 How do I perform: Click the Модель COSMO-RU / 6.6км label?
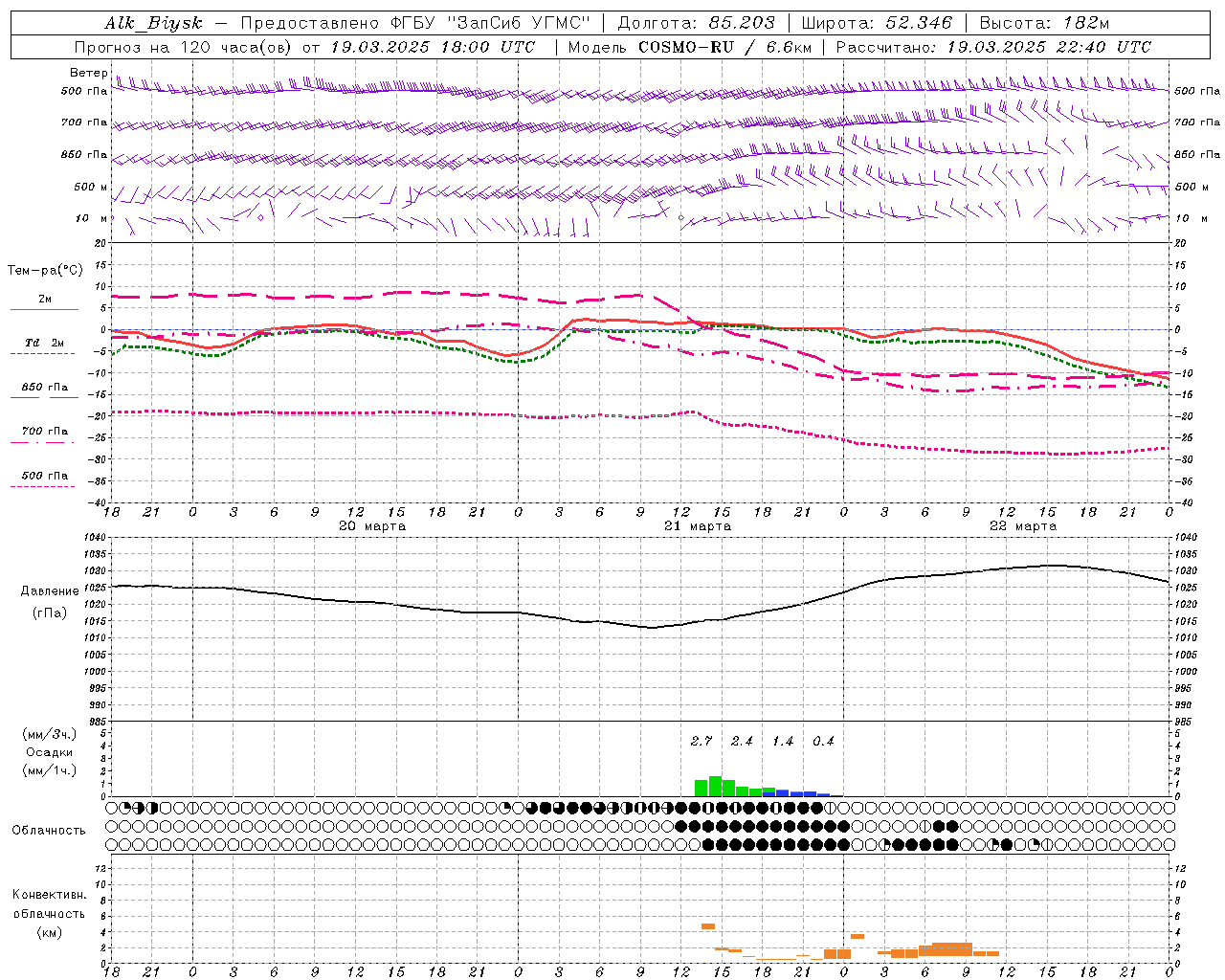pos(690,47)
